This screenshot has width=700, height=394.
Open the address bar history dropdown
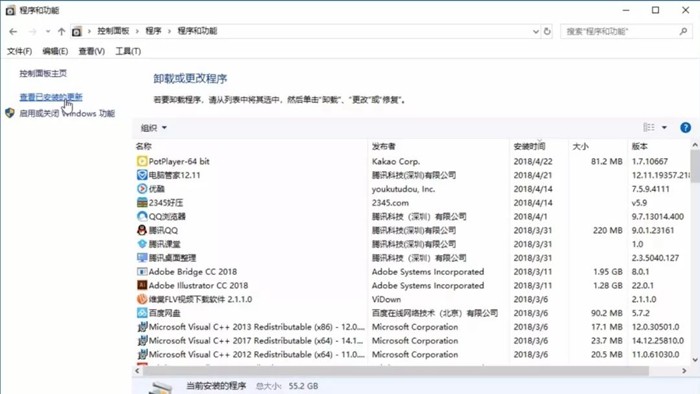coord(536,31)
